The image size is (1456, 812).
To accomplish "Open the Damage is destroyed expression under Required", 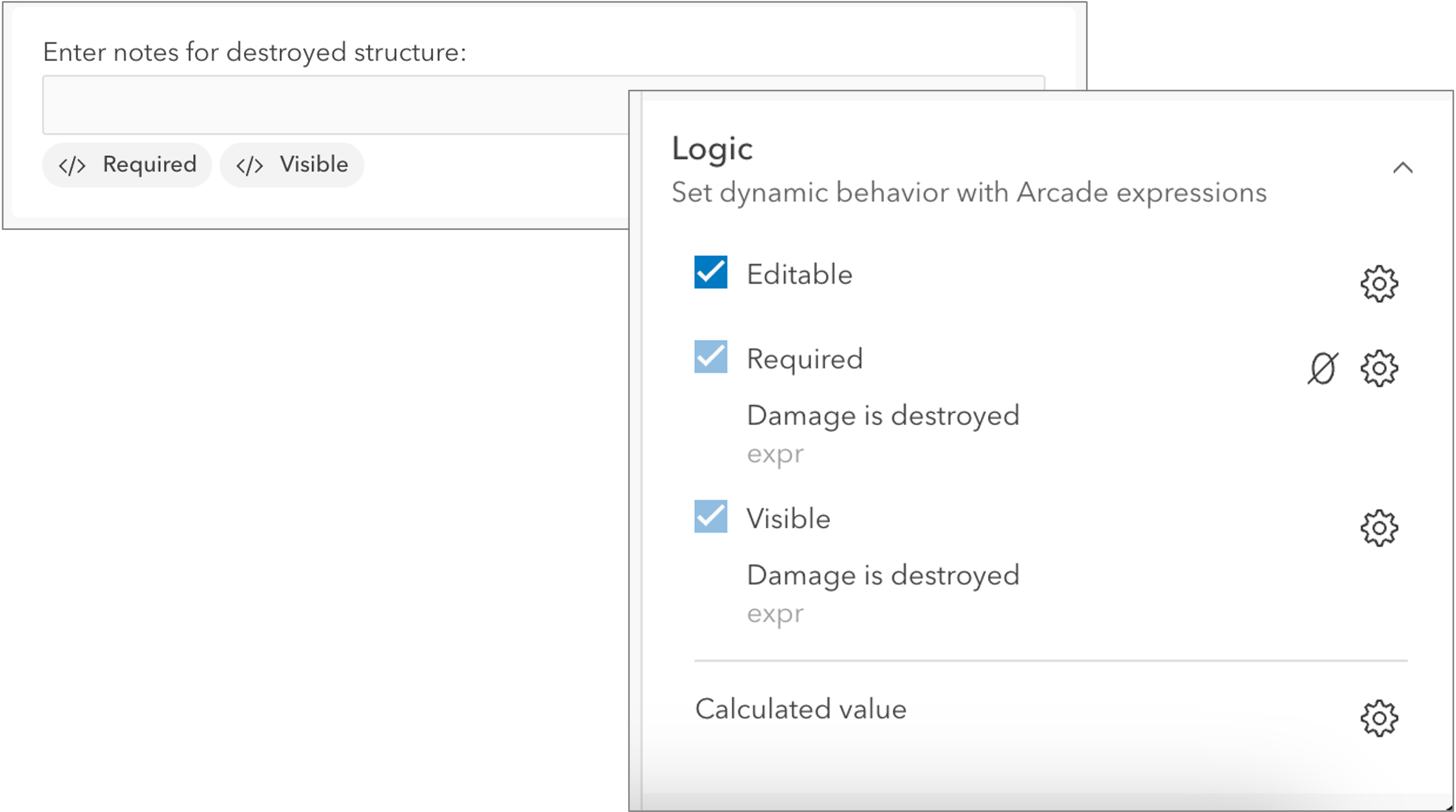I will point(884,415).
